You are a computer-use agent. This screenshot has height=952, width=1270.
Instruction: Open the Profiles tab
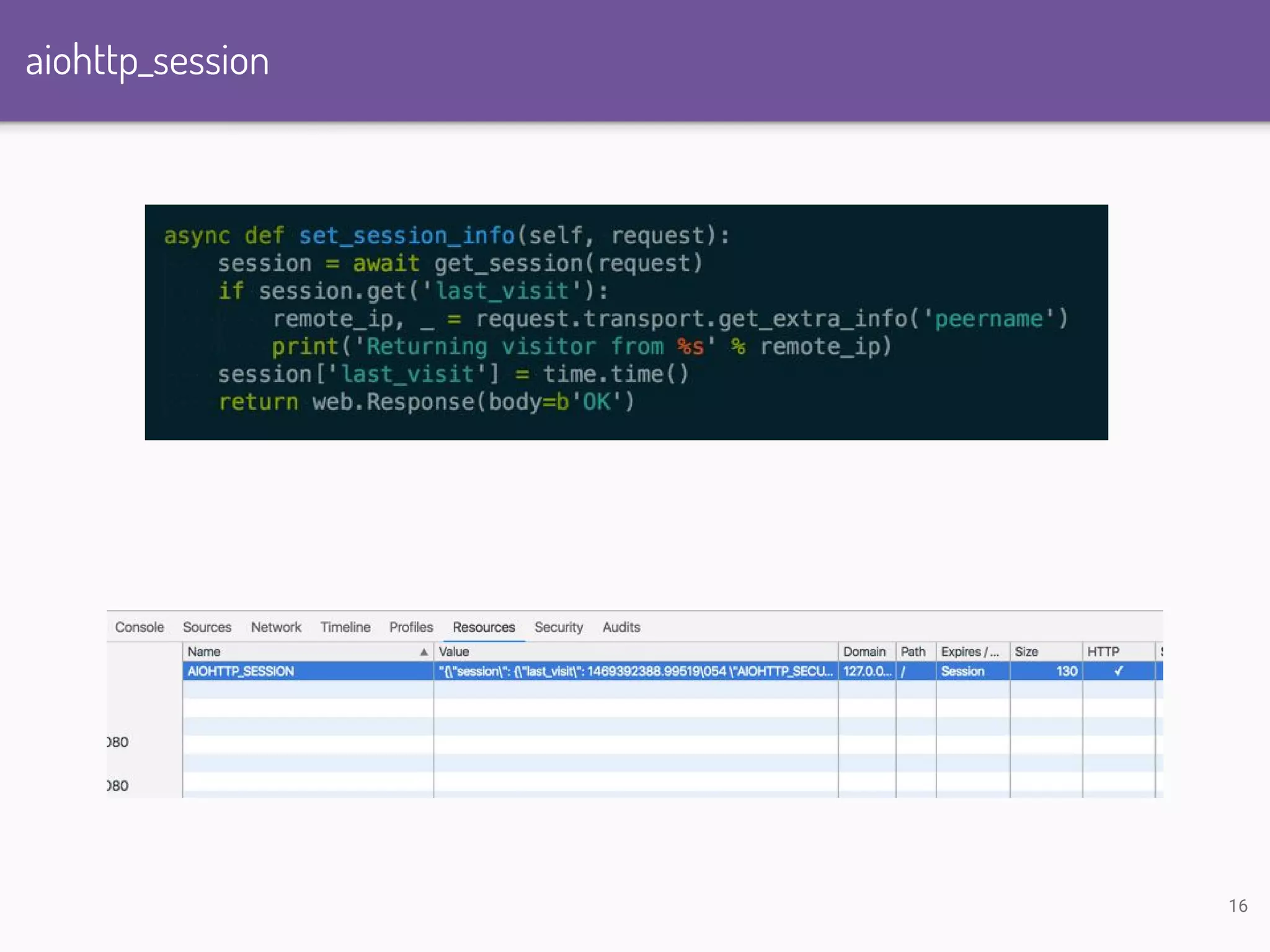tap(411, 627)
